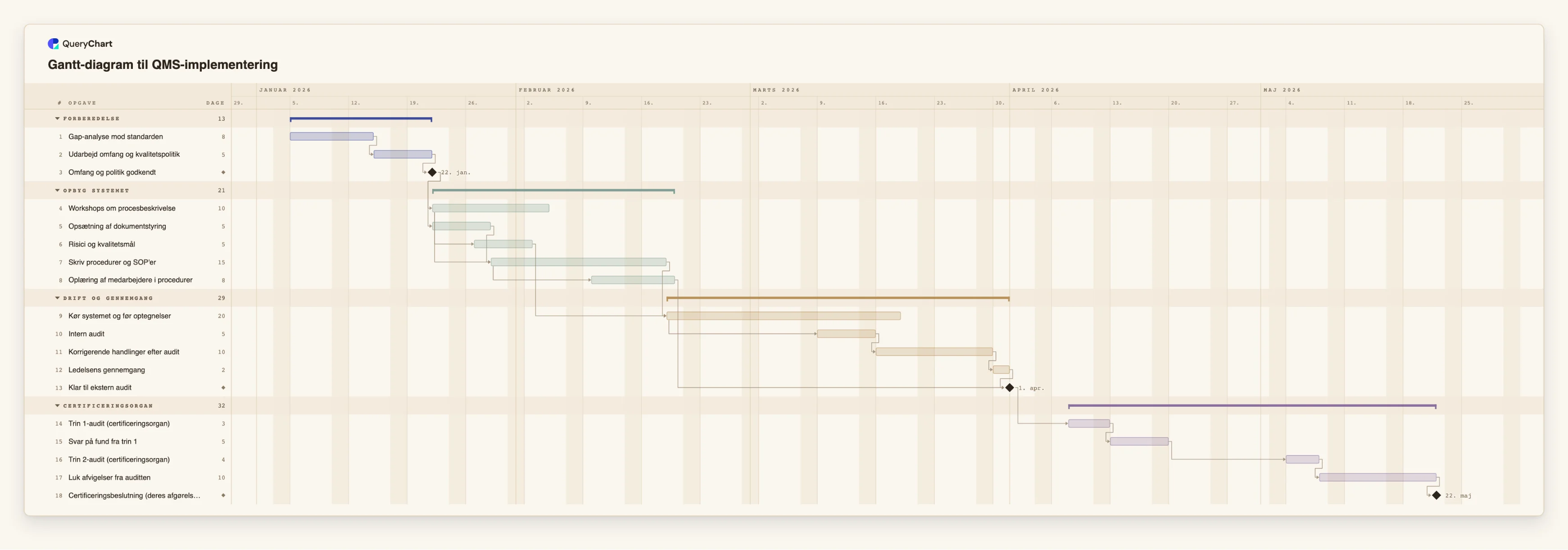This screenshot has height=550, width=1568.
Task: Collapse the DRIFT OG GENNEMGANG group
Action: tap(57, 298)
